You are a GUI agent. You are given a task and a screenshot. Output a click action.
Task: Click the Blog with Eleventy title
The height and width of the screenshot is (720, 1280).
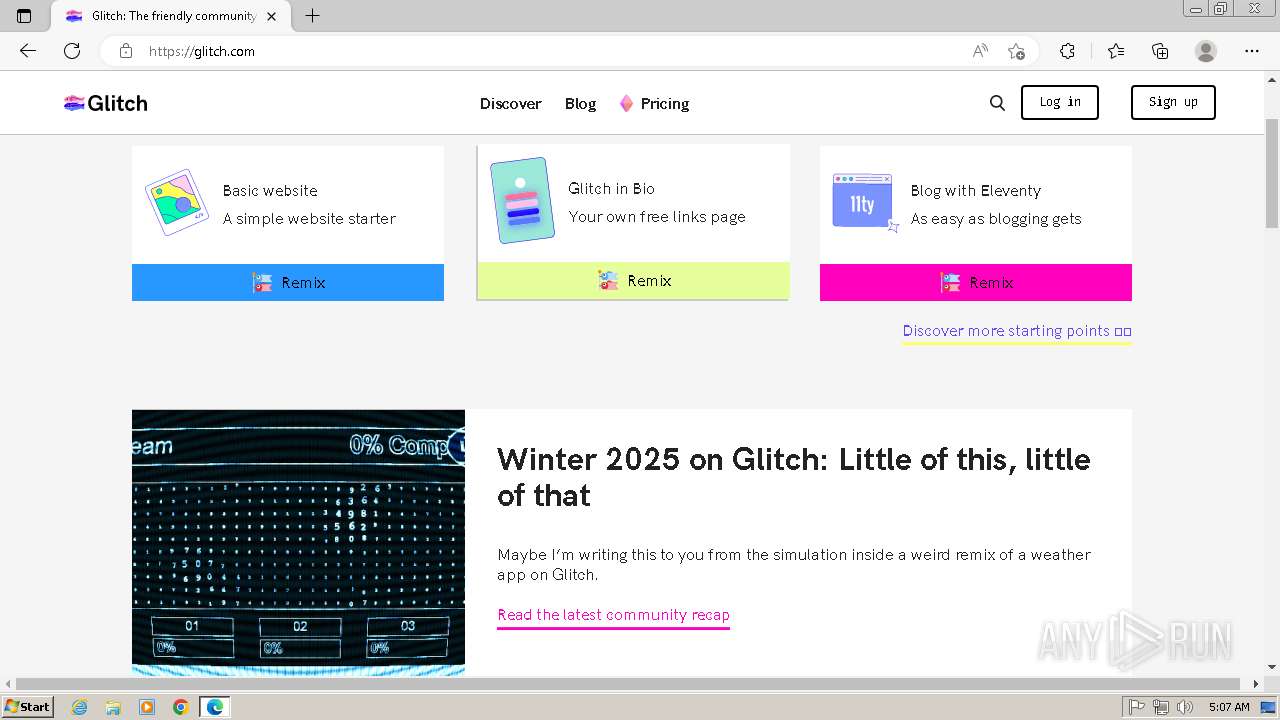click(x=976, y=191)
